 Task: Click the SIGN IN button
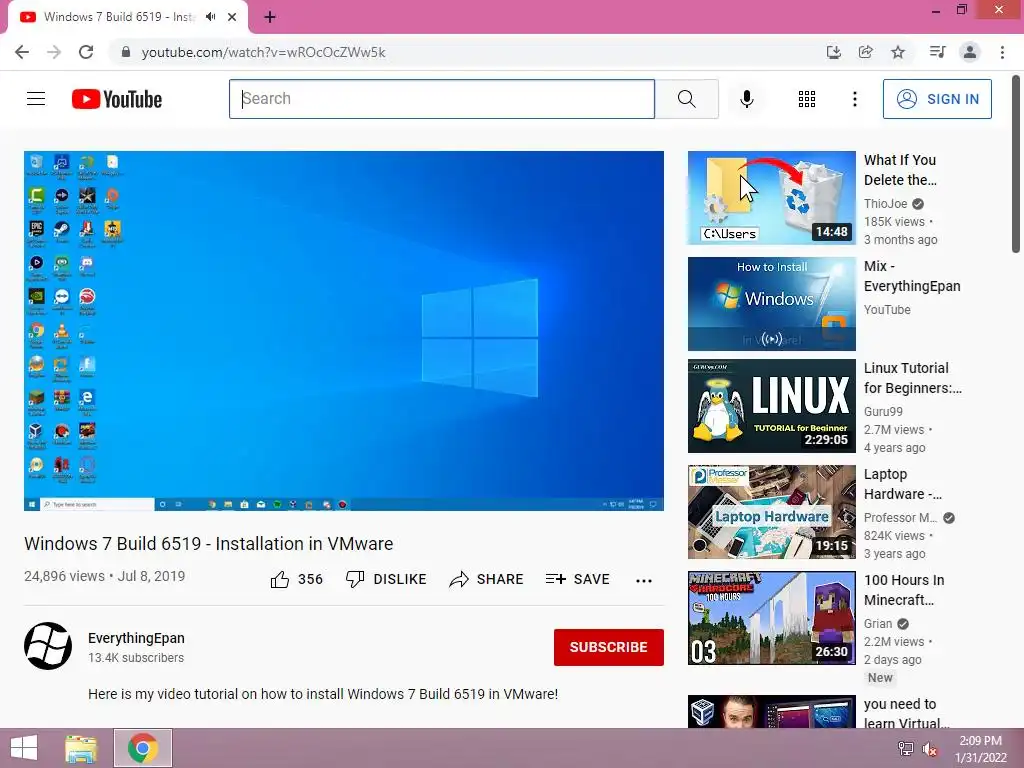(937, 99)
